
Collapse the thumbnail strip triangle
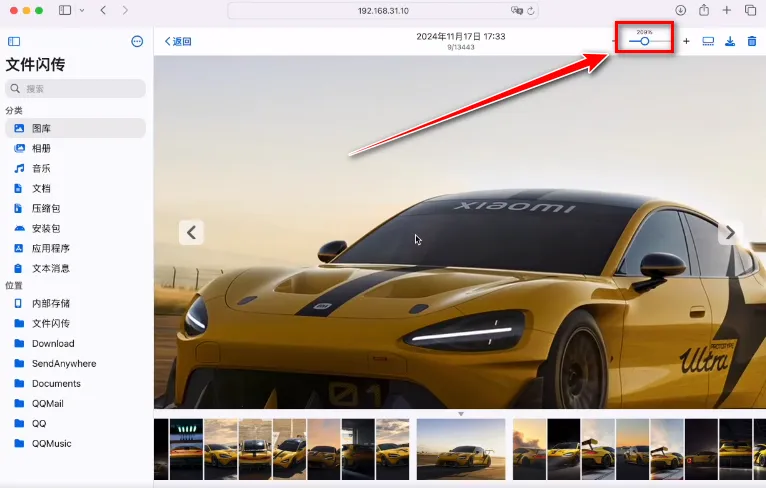[x=460, y=413]
